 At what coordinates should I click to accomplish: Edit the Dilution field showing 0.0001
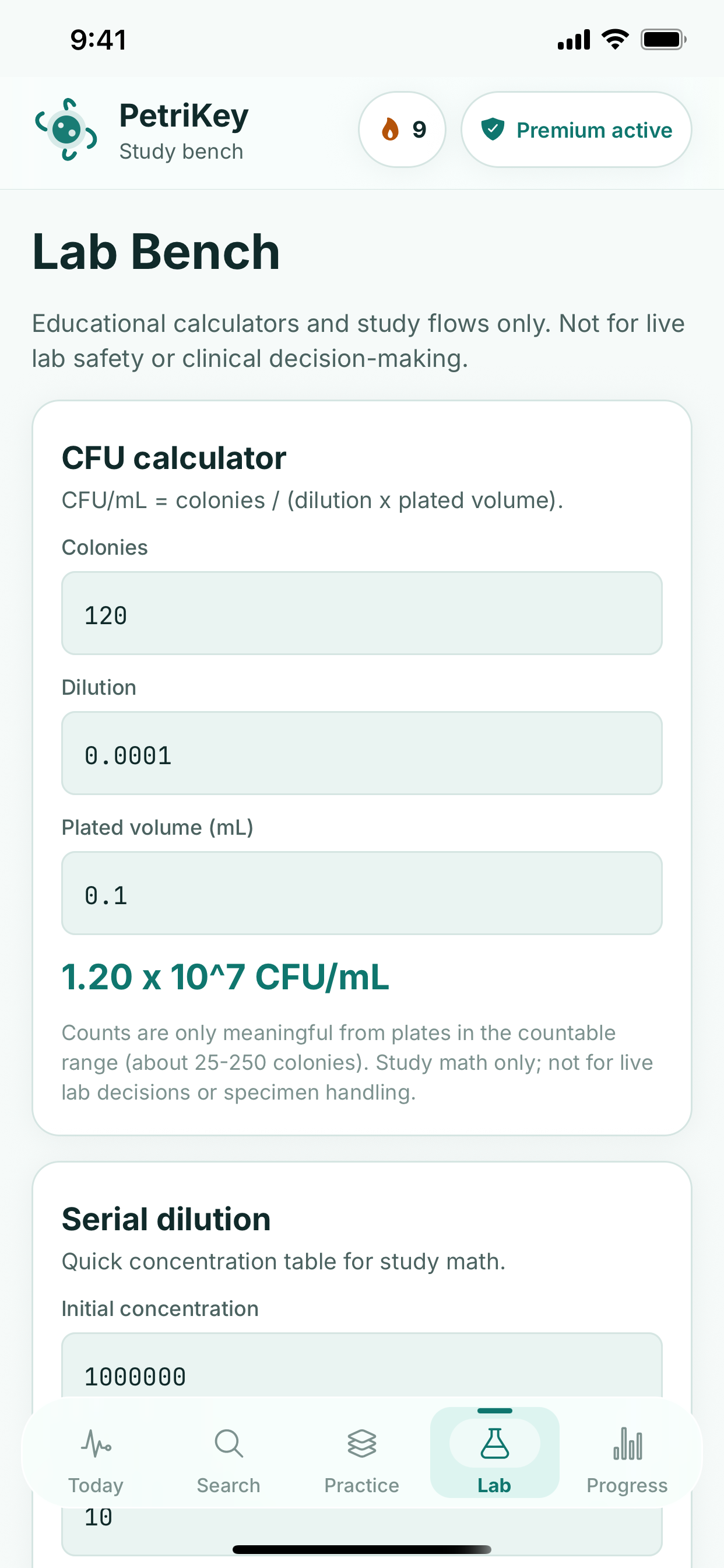pos(361,753)
